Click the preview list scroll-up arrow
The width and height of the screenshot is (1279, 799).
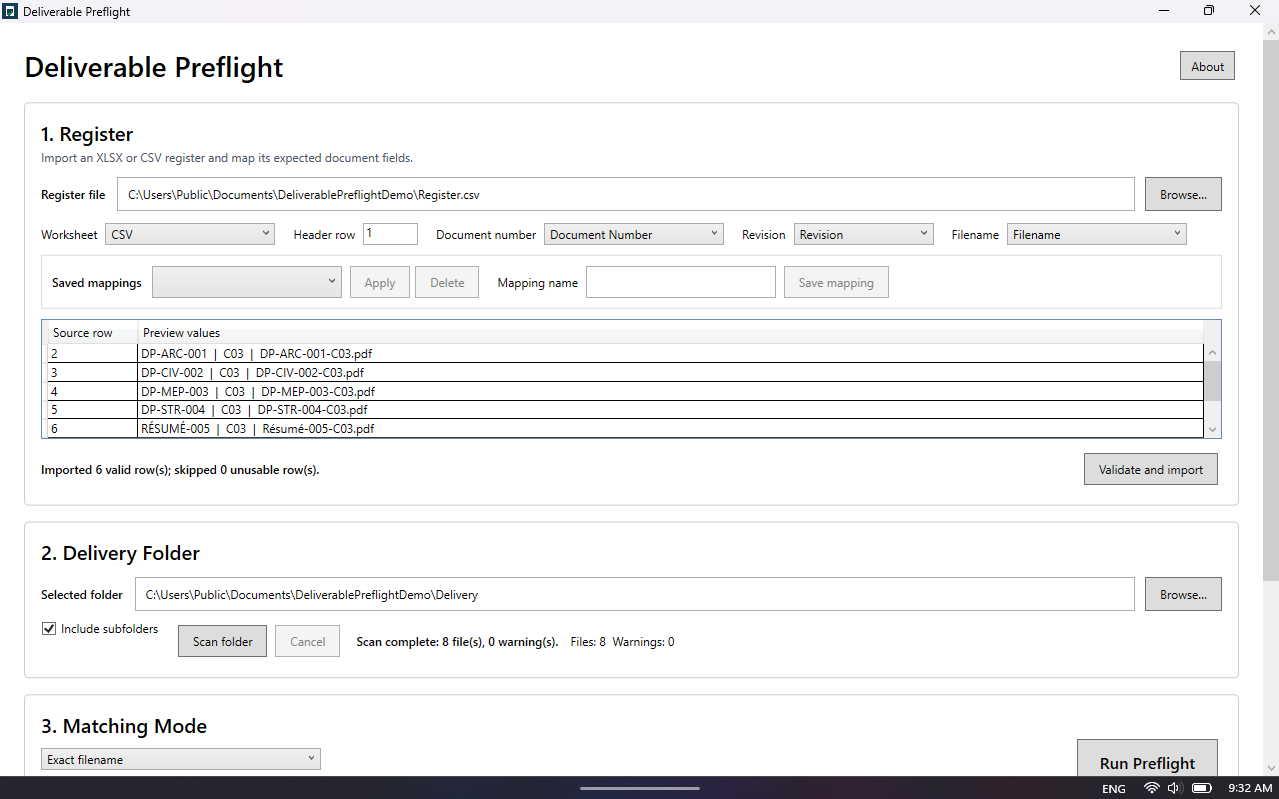[1212, 352]
